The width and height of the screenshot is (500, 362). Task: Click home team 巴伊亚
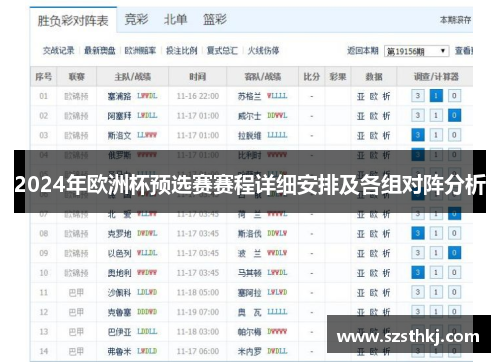119,332
